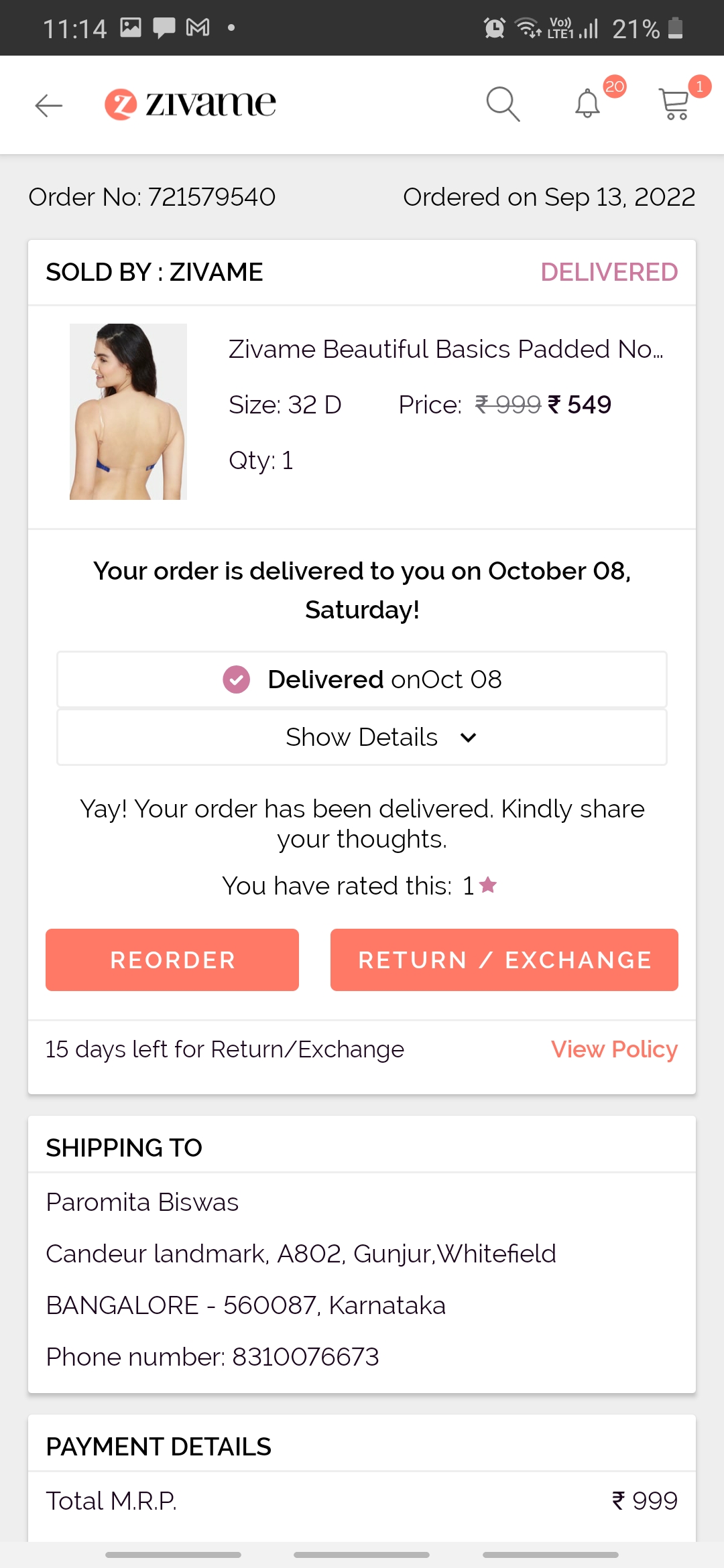Tap the alarm icon in status bar
The height and width of the screenshot is (1568, 724).
click(x=494, y=28)
